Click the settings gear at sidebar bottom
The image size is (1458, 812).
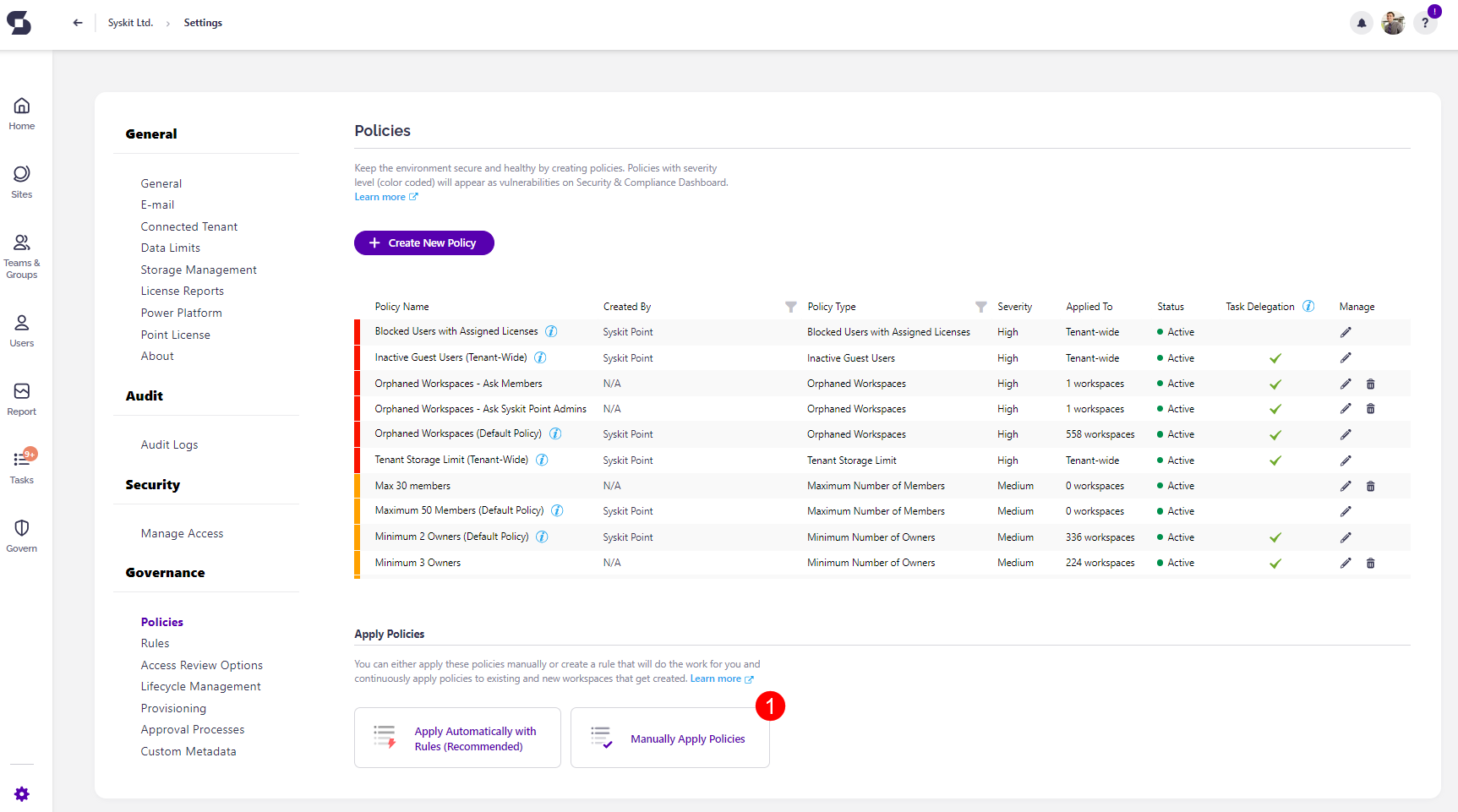(x=21, y=793)
